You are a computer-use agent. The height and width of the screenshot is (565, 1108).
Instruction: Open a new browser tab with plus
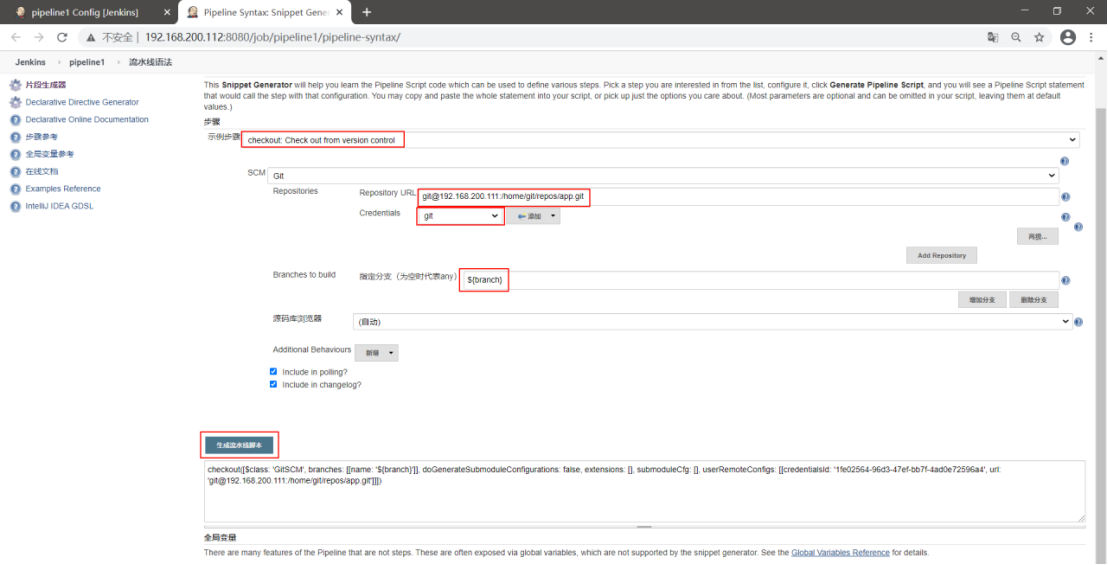[367, 12]
